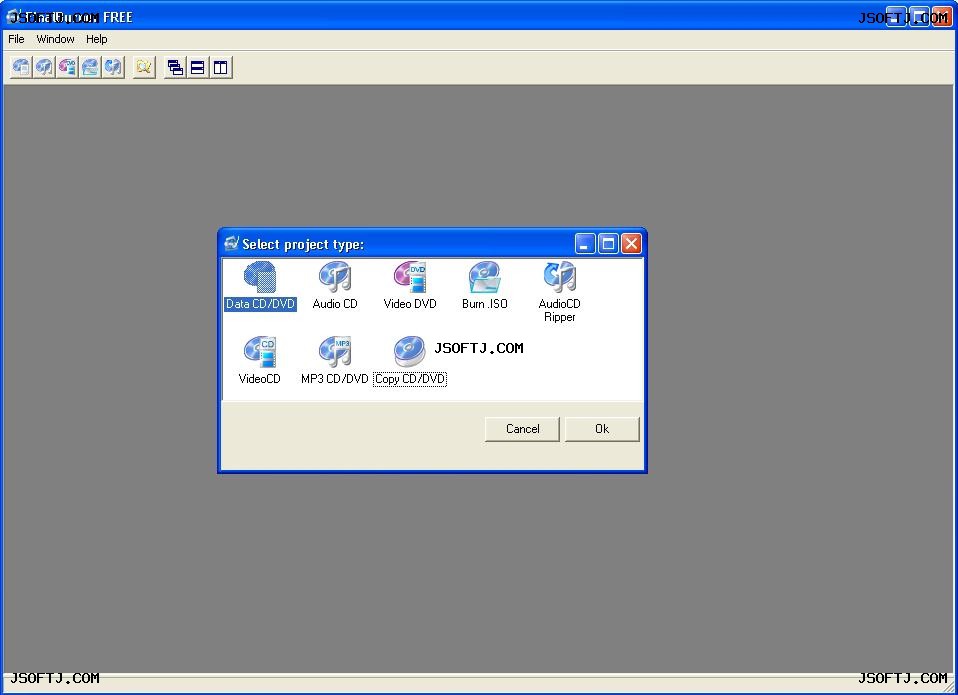Viewport: 958px width, 695px height.
Task: Select the VideoCD project icon
Action: [260, 352]
